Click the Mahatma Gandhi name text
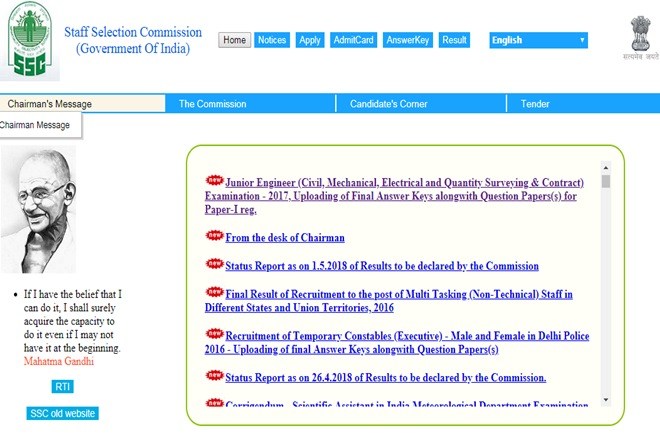660x440 pixels. pyautogui.click(x=59, y=361)
